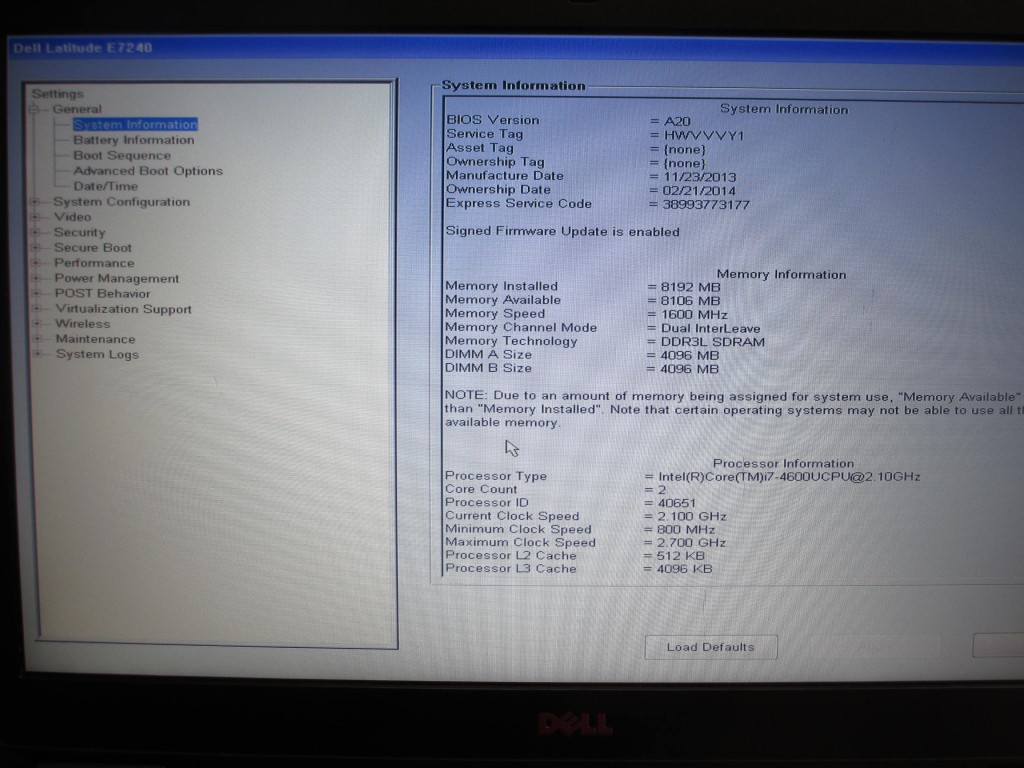Image resolution: width=1024 pixels, height=768 pixels.
Task: Select the General category label
Action: (77, 109)
